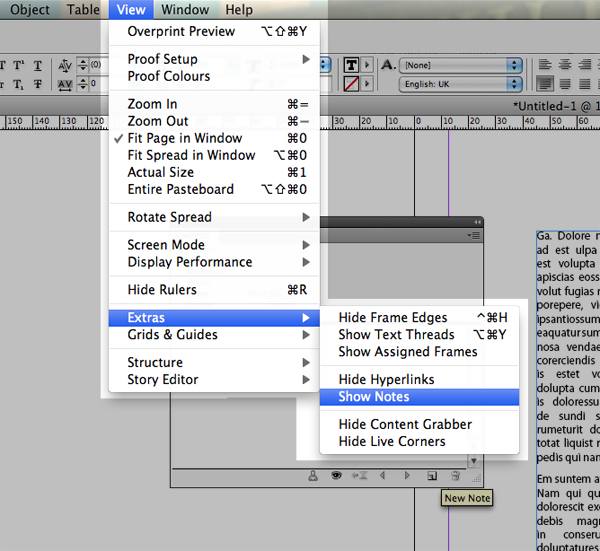
Task: Expand the Rotate Spread submenu
Action: pyautogui.click(x=214, y=217)
